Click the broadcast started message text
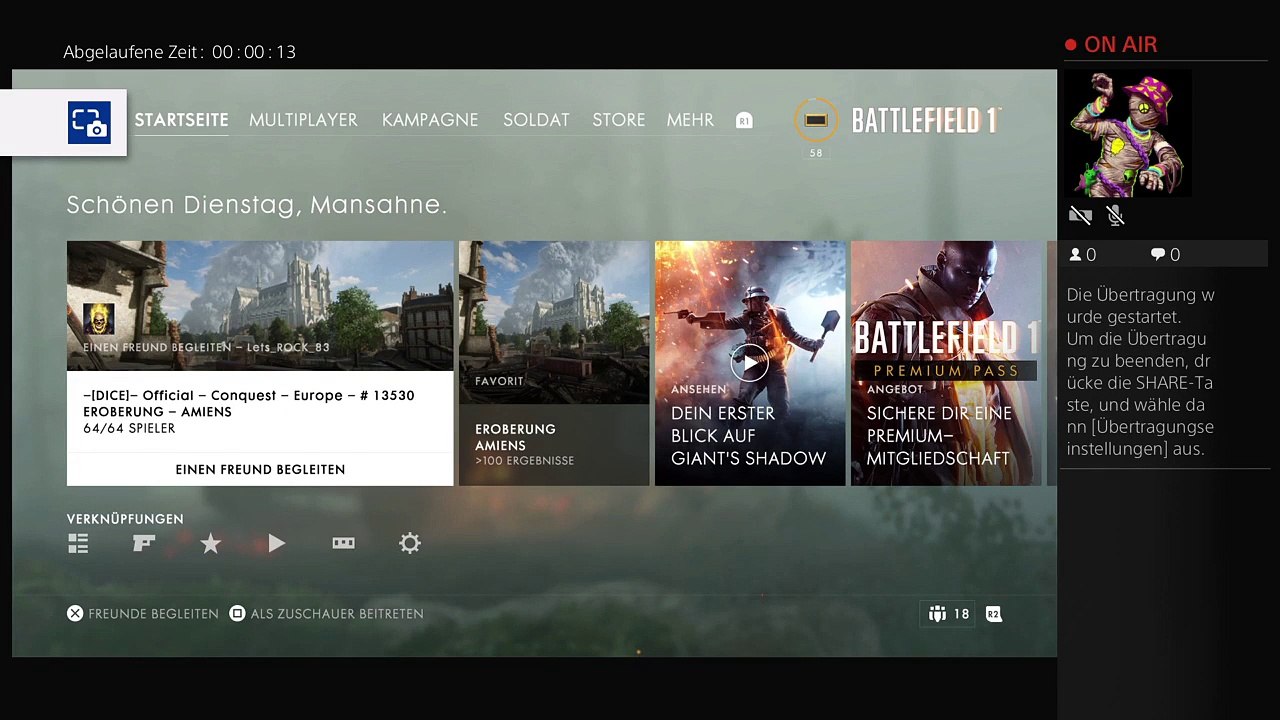 (x=1142, y=372)
